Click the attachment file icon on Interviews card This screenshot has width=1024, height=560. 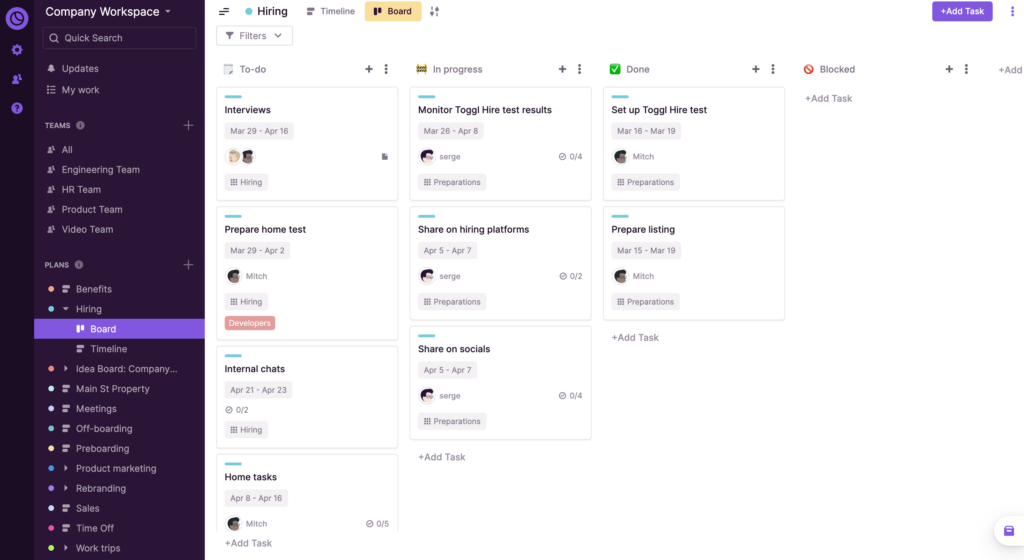click(385, 157)
